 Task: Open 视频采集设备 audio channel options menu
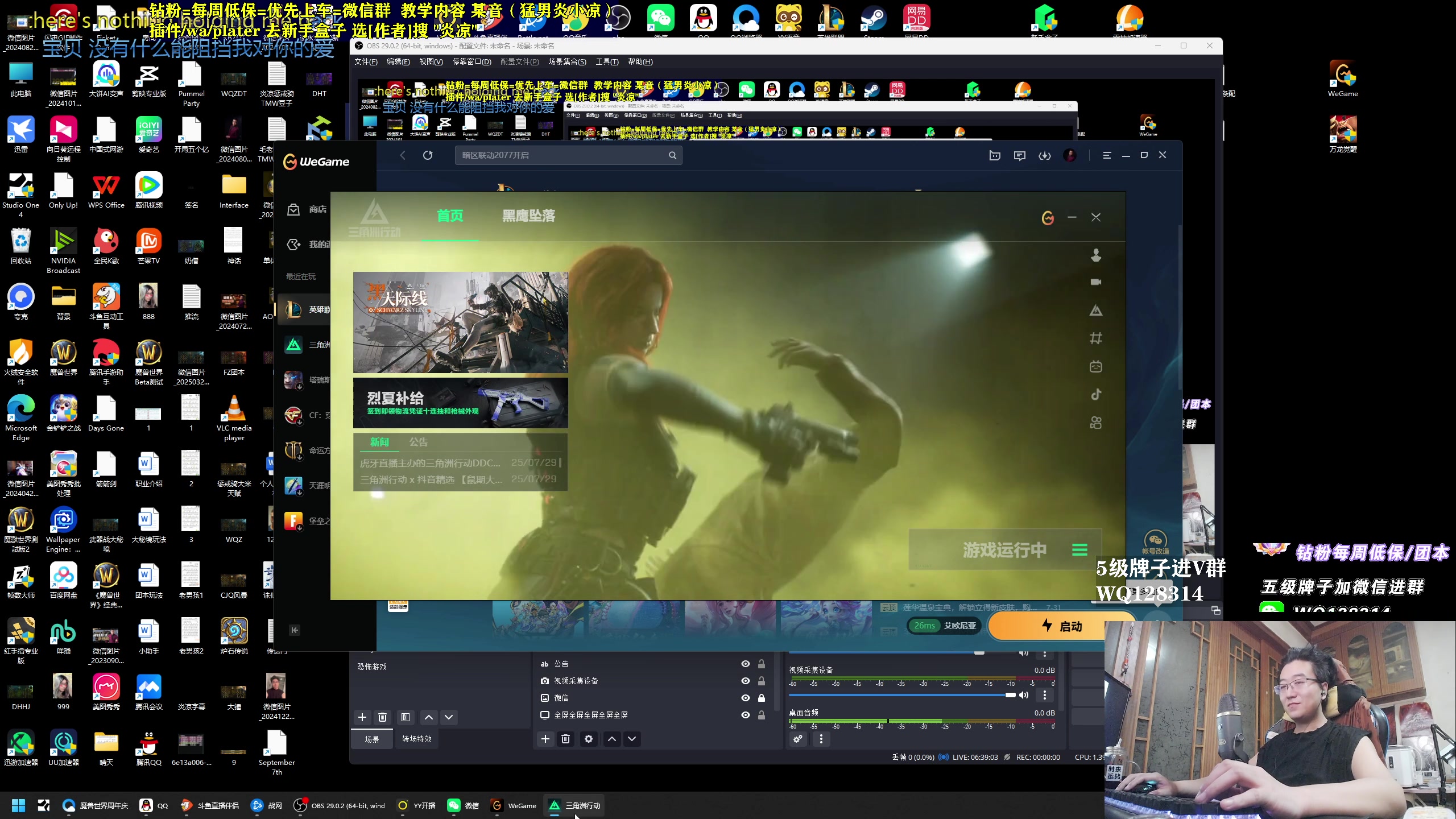tap(1045, 695)
